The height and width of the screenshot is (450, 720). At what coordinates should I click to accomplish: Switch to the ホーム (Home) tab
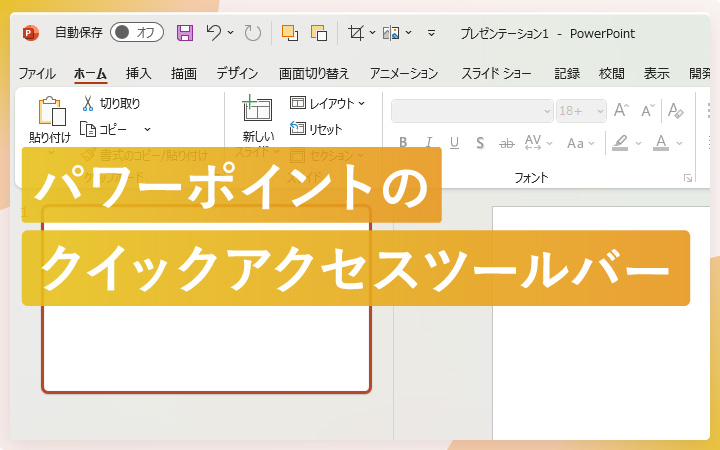click(90, 73)
